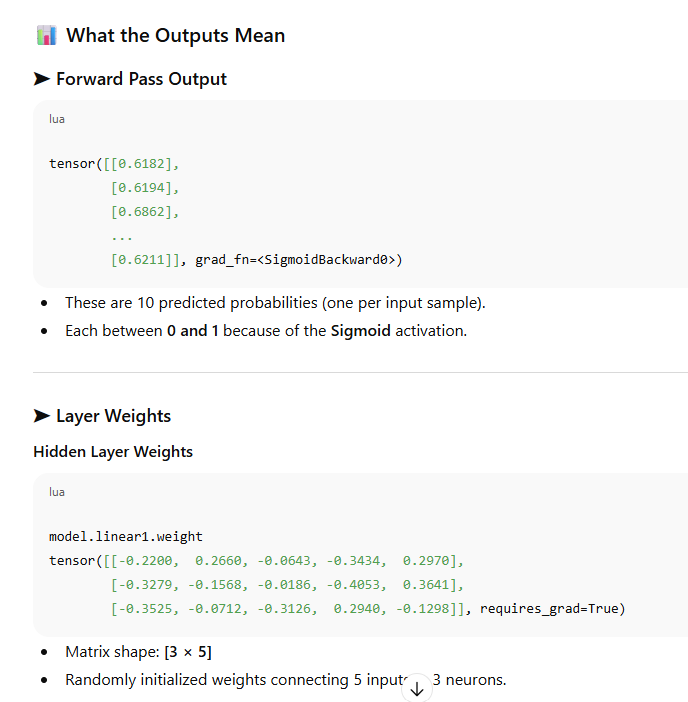Click the "Forward Pass Output" heading text
This screenshot has height=702, width=688.
(141, 79)
